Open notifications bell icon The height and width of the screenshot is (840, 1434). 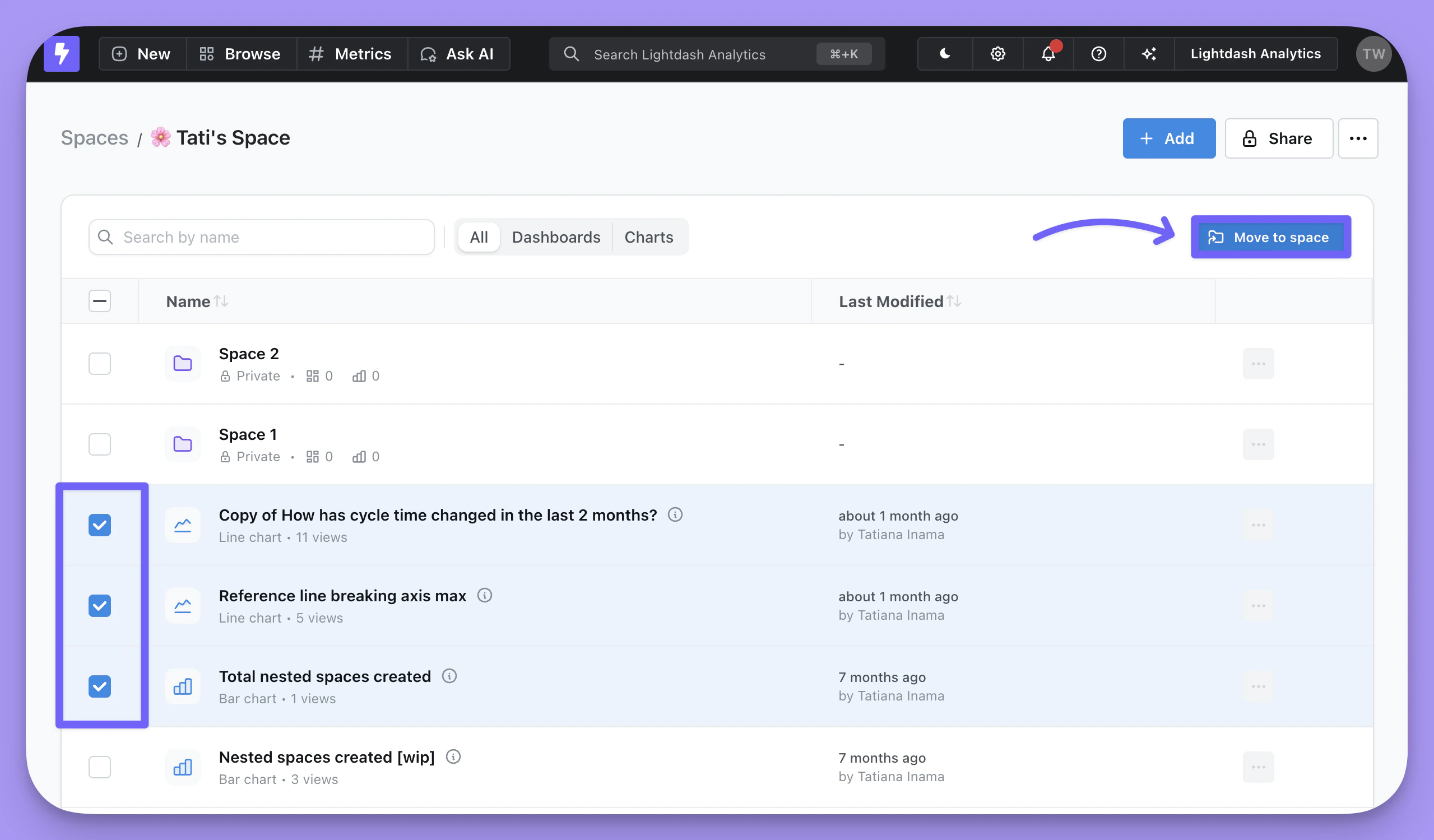[1048, 54]
